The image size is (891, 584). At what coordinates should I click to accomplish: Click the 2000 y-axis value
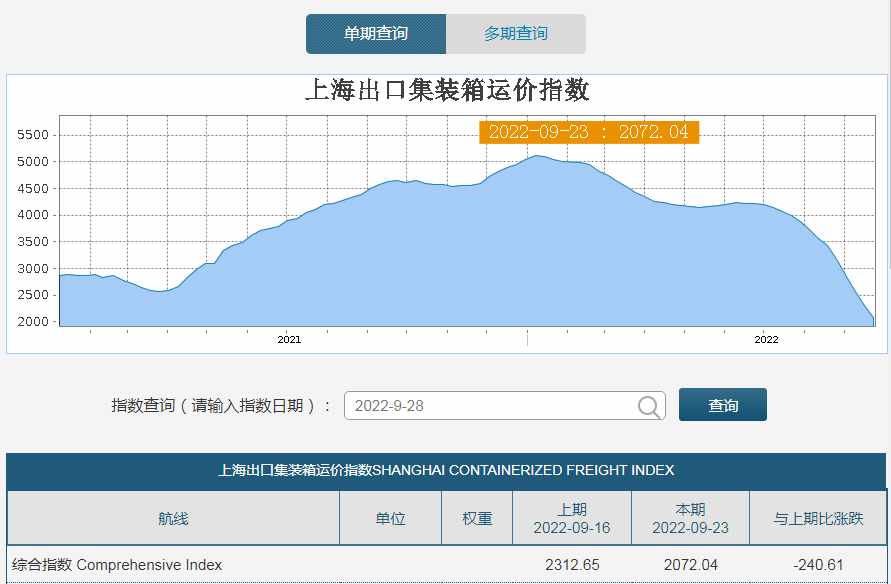pos(33,322)
